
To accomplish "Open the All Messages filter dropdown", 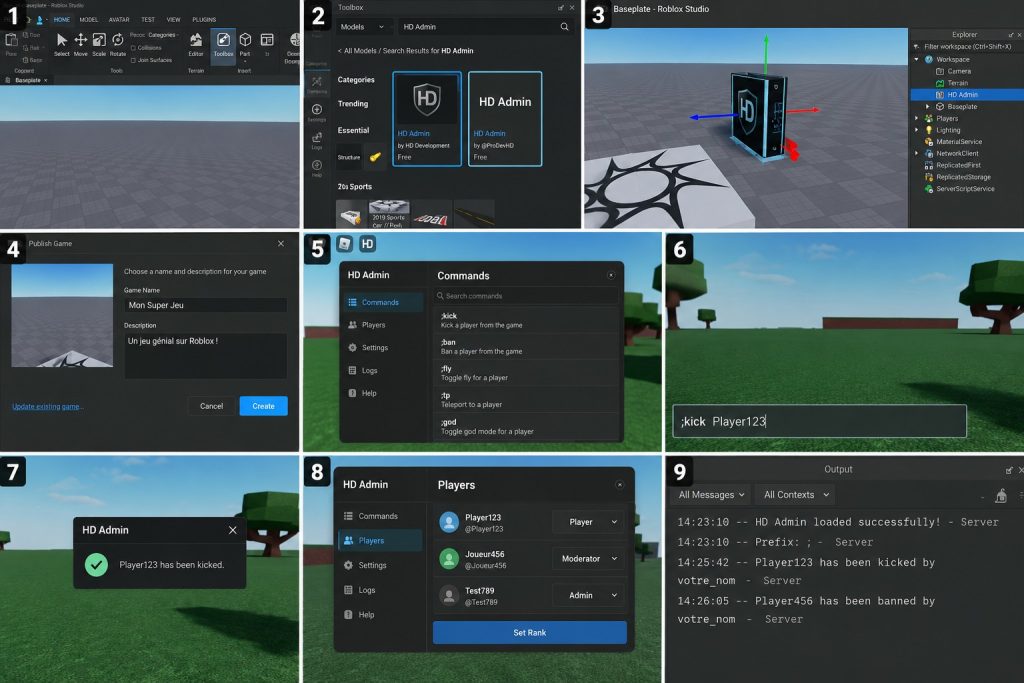I will (x=711, y=495).
